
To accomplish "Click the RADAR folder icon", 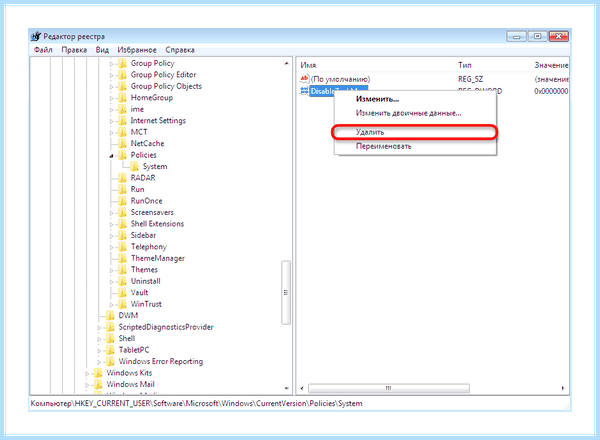I will tap(122, 178).
